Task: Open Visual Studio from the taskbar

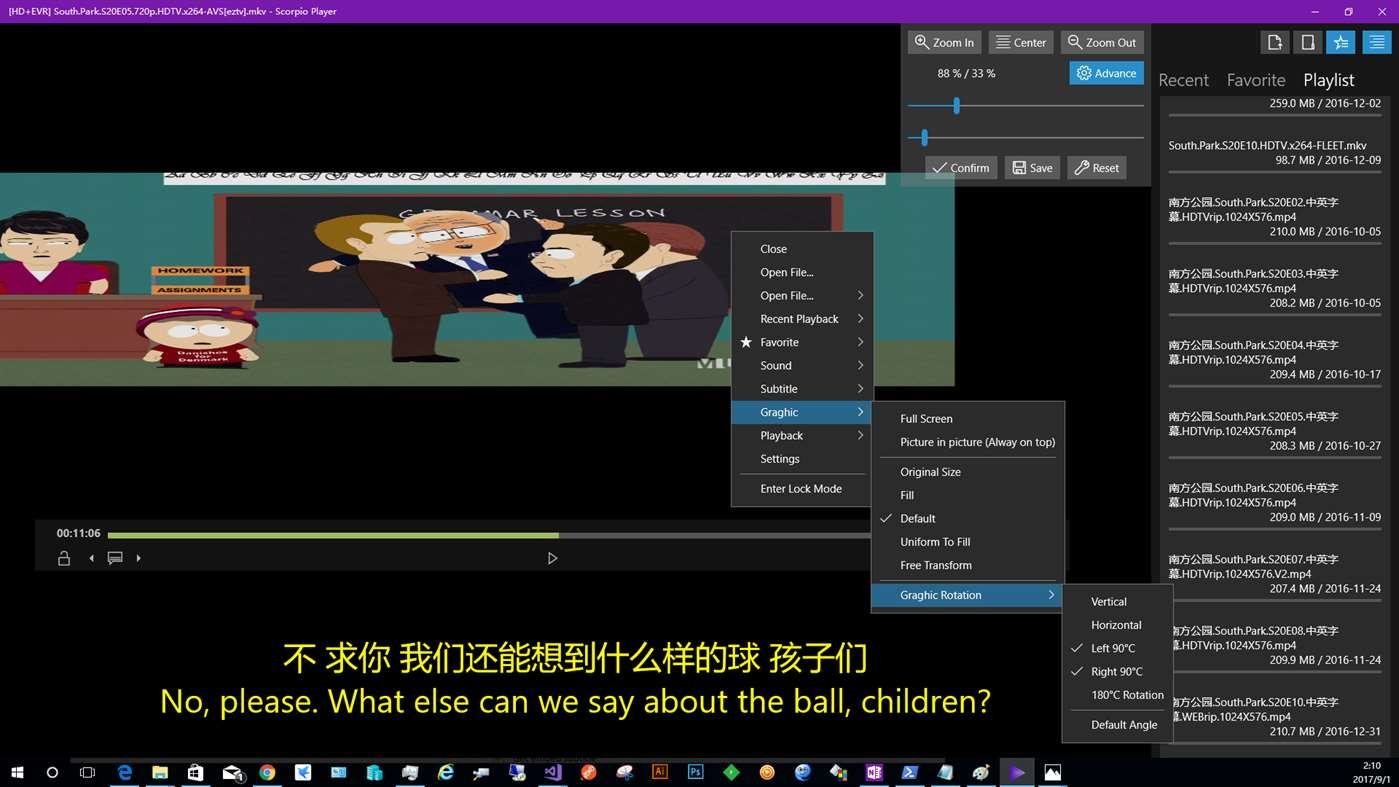Action: 553,772
